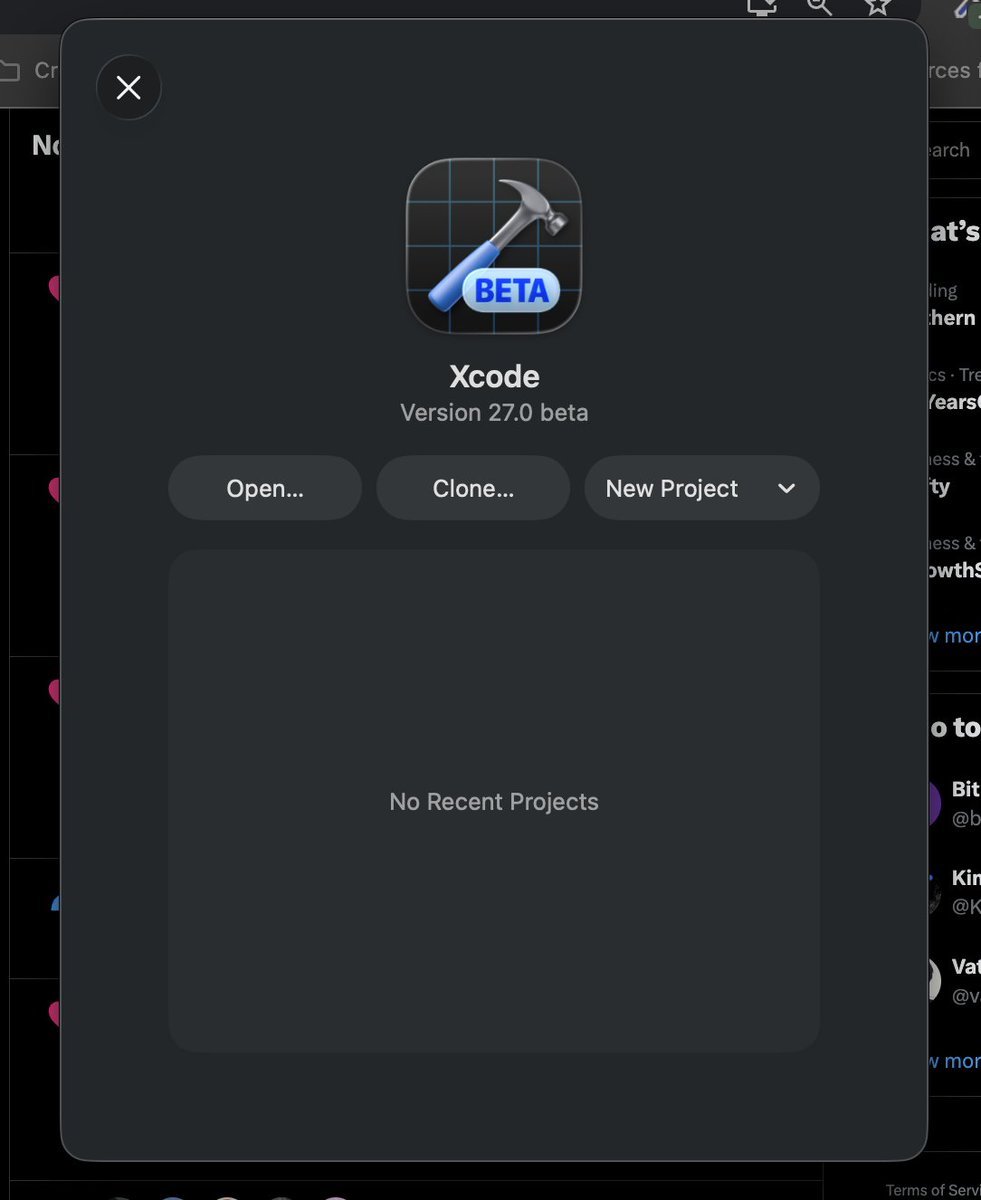Screen dimensions: 981x1200
Task: Close the Xcode welcome window
Action: click(129, 88)
